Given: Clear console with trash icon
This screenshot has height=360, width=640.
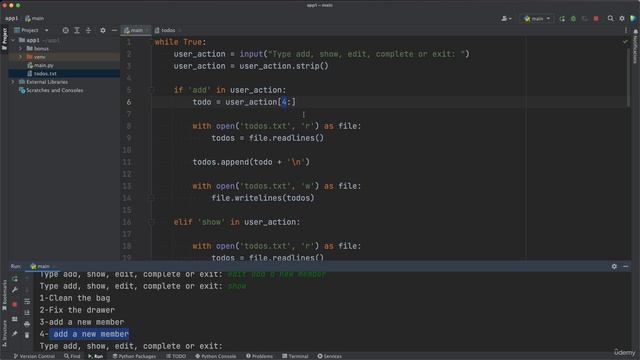Looking at the screenshot, I should coord(27,335).
